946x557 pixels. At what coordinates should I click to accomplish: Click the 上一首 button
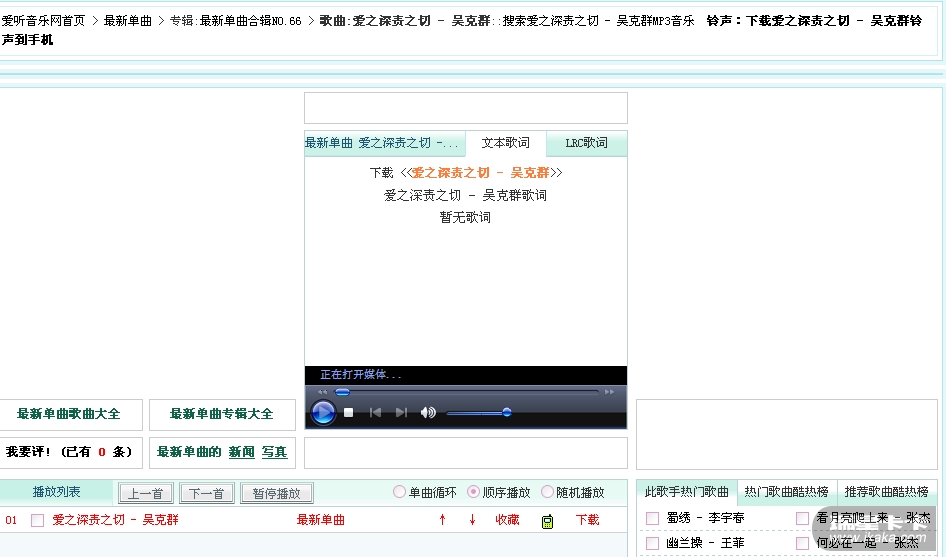tap(146, 493)
